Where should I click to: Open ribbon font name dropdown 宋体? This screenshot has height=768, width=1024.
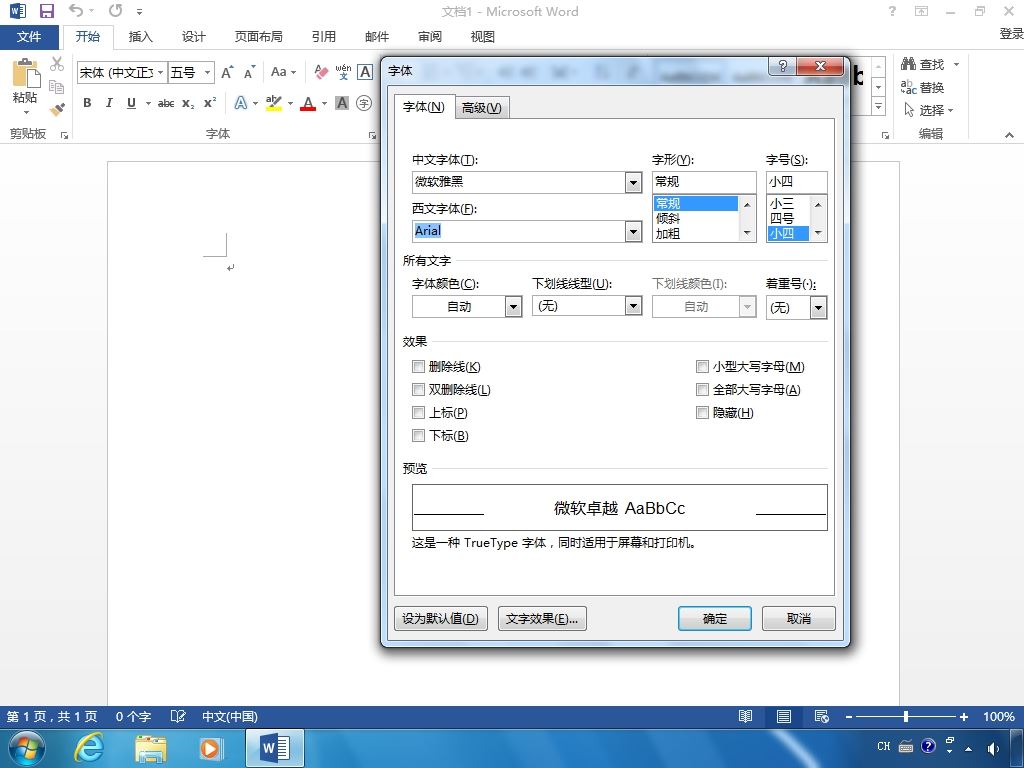click(x=160, y=72)
